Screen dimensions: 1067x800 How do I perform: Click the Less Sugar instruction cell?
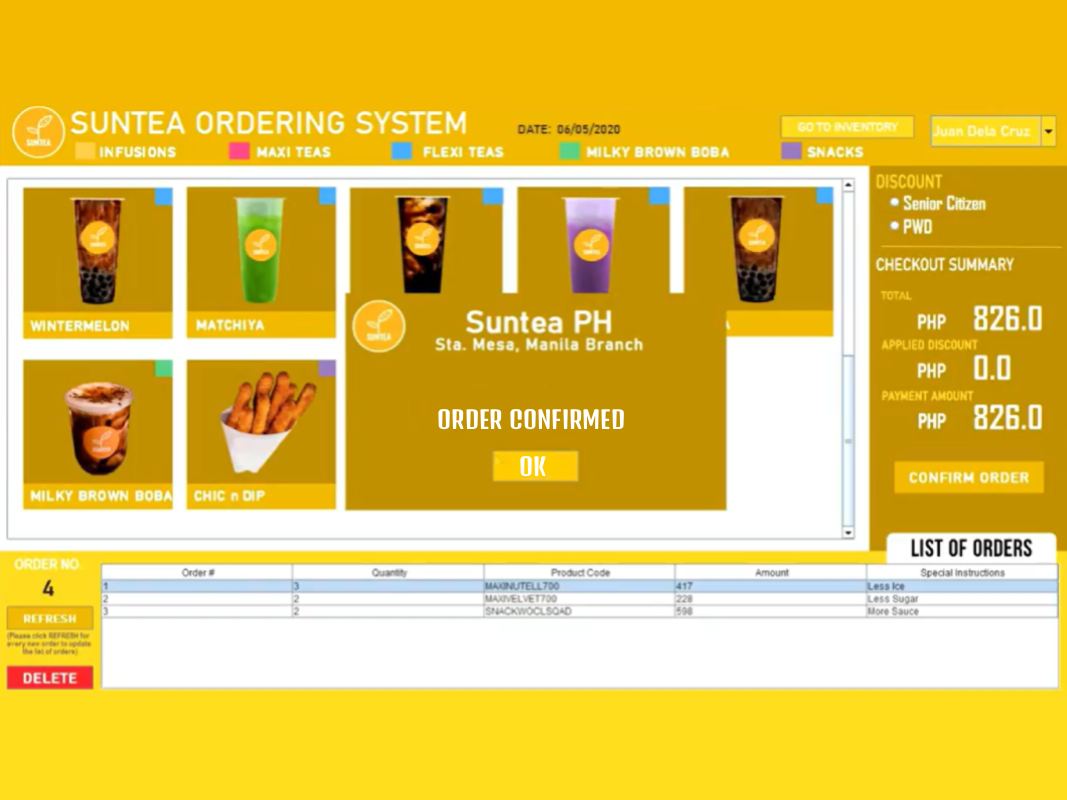tap(962, 599)
